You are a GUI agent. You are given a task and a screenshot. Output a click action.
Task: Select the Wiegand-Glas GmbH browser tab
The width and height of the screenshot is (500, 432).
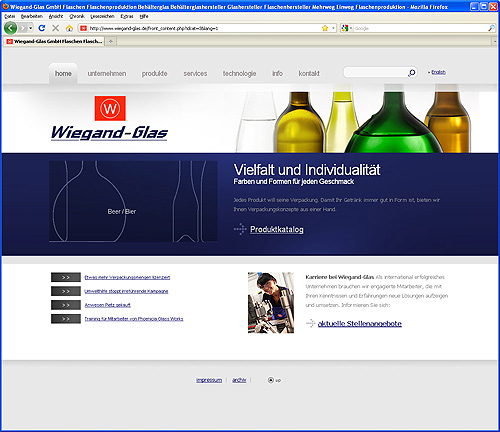(x=54, y=41)
